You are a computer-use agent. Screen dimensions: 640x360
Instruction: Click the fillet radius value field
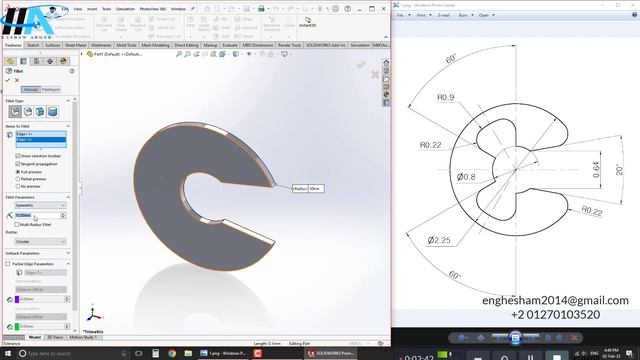[38, 215]
